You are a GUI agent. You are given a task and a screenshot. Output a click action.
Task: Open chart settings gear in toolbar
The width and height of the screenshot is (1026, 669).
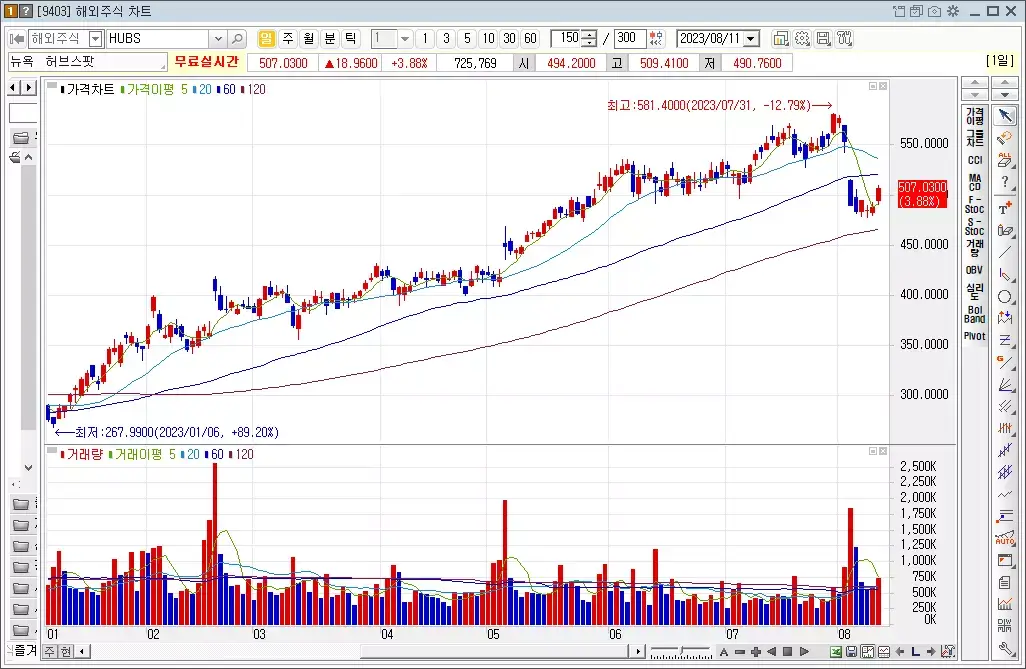pyautogui.click(x=802, y=39)
